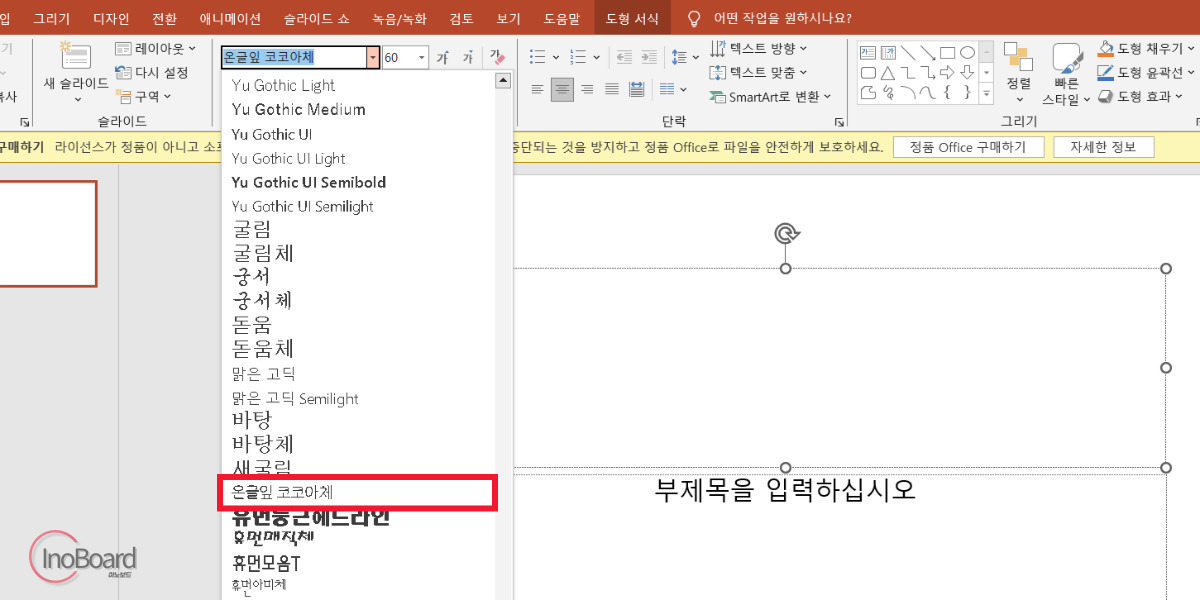Image resolution: width=1200 pixels, height=600 pixels.
Task: Toggle distributed text alignment
Action: pos(636,89)
